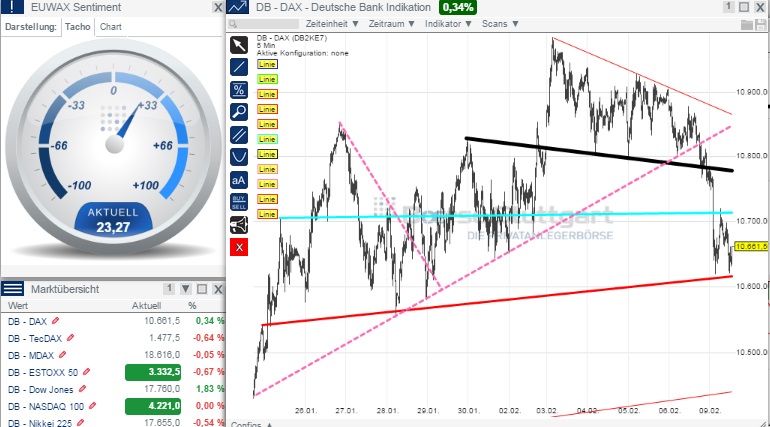The image size is (770, 427).
Task: Click the pencil icon next to DB - MDAX
Action: coord(62,354)
